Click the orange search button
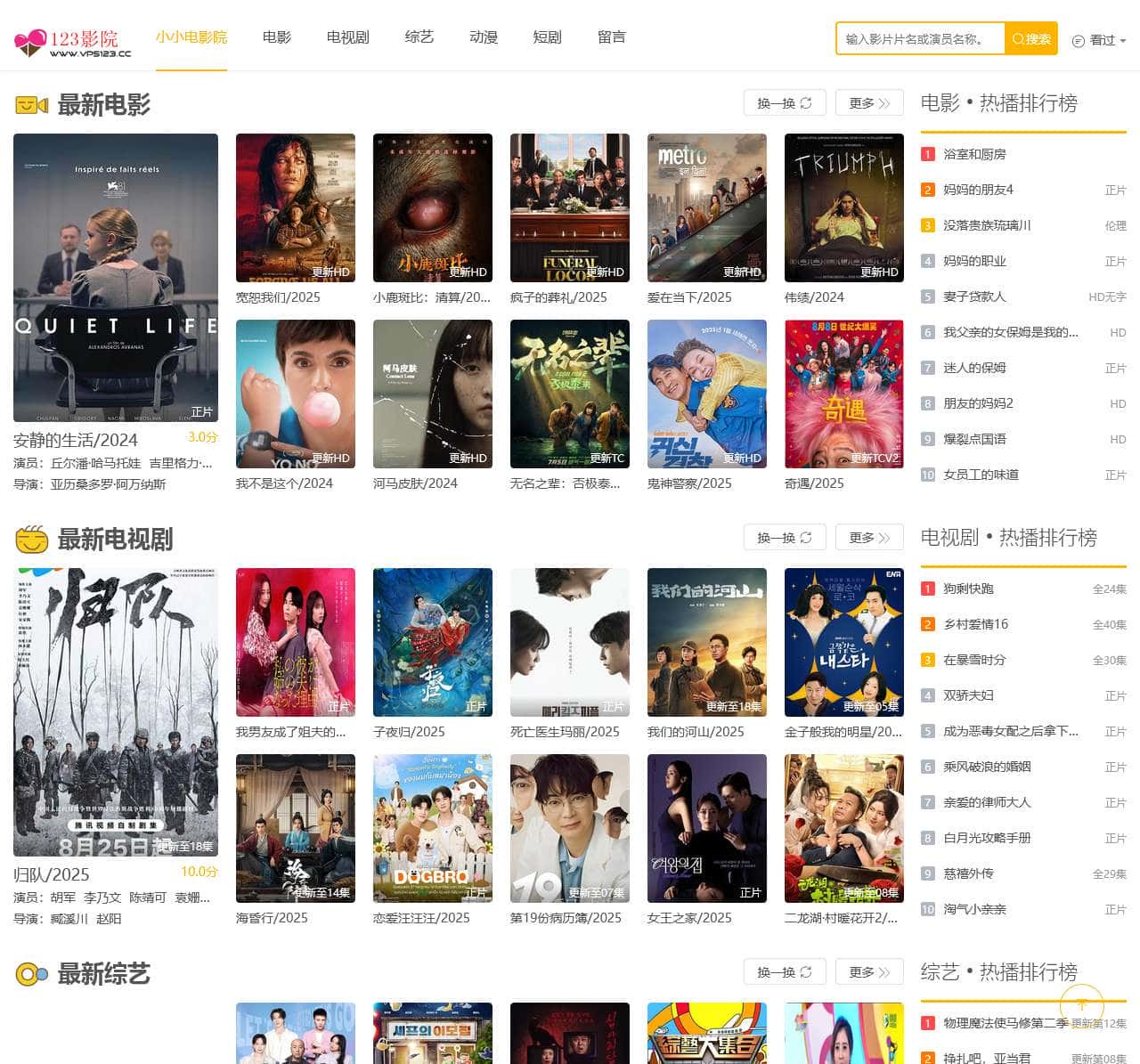This screenshot has width=1140, height=1064. [x=1031, y=39]
